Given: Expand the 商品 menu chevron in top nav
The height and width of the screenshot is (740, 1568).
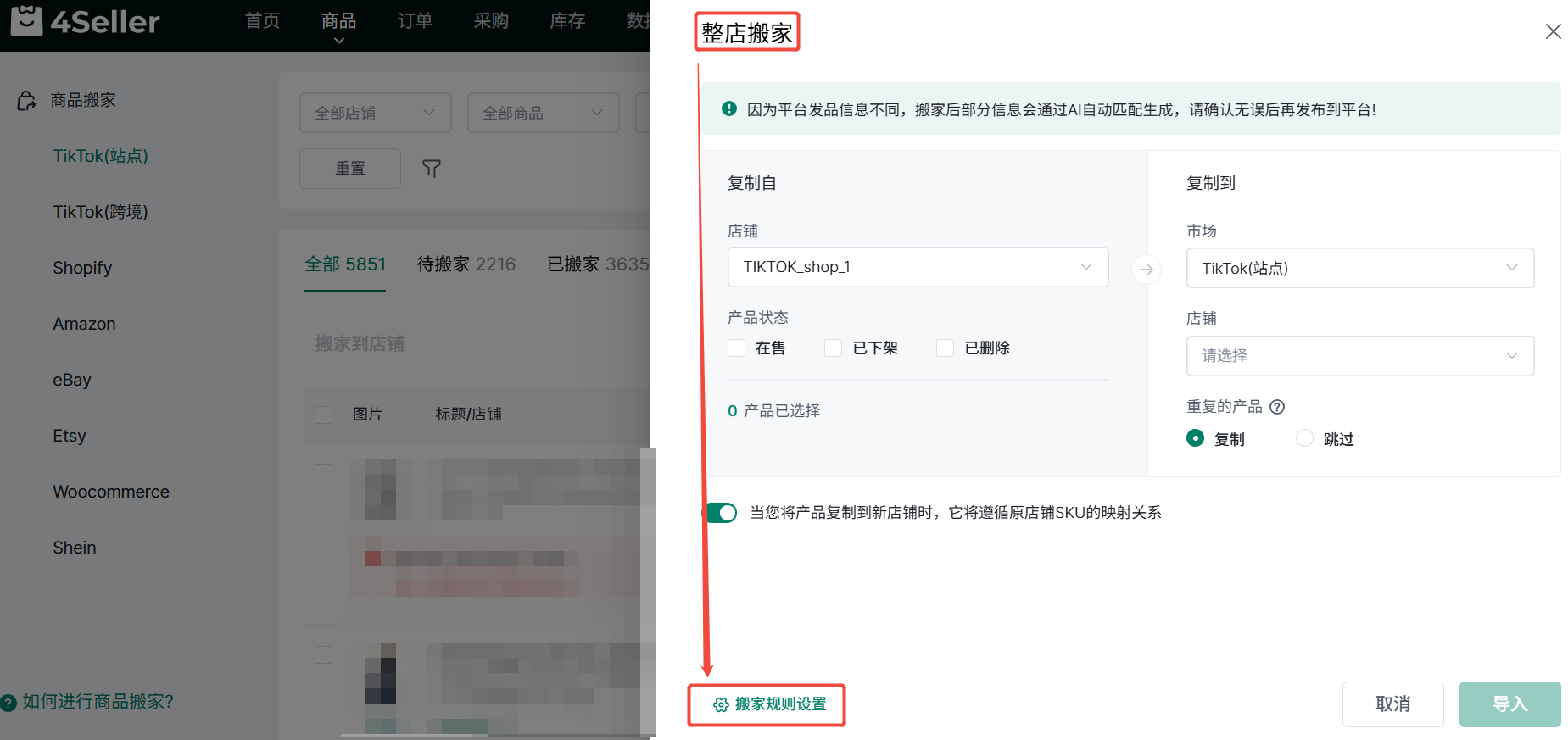Looking at the screenshot, I should pyautogui.click(x=338, y=41).
